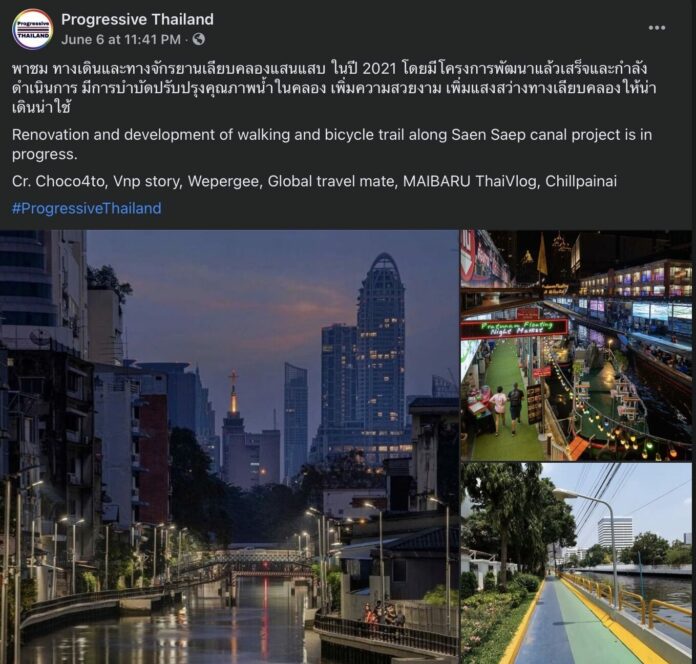The height and width of the screenshot is (664, 696).
Task: Click the public globe audience icon
Action: [199, 40]
